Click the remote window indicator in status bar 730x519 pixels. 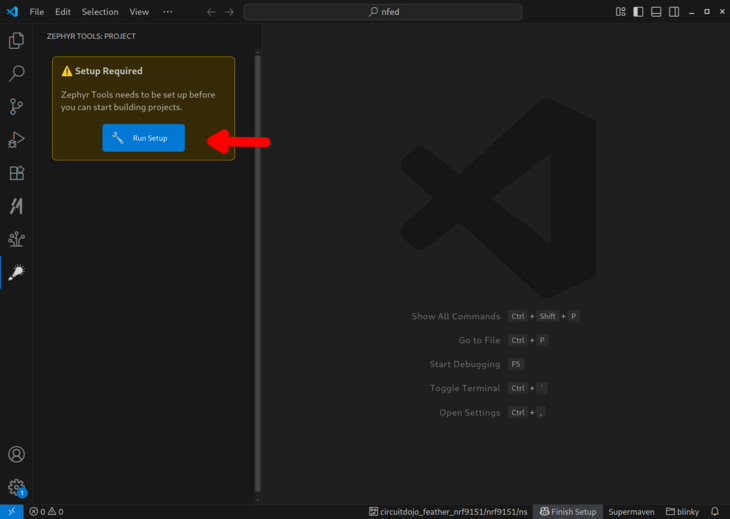12,512
